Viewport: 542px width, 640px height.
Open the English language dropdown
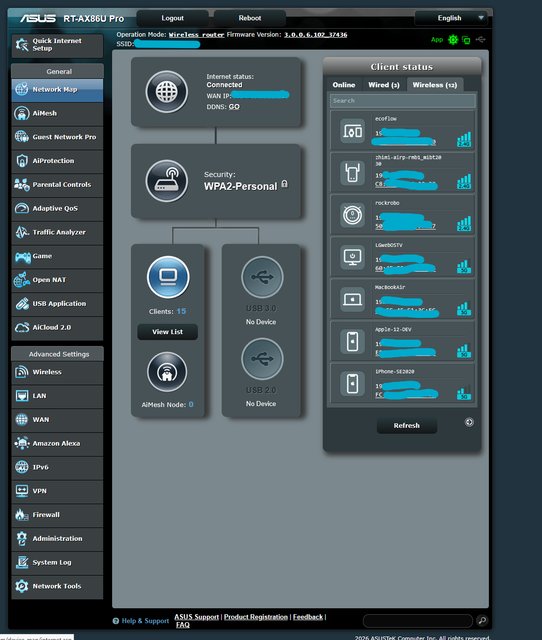pyautogui.click(x=451, y=18)
